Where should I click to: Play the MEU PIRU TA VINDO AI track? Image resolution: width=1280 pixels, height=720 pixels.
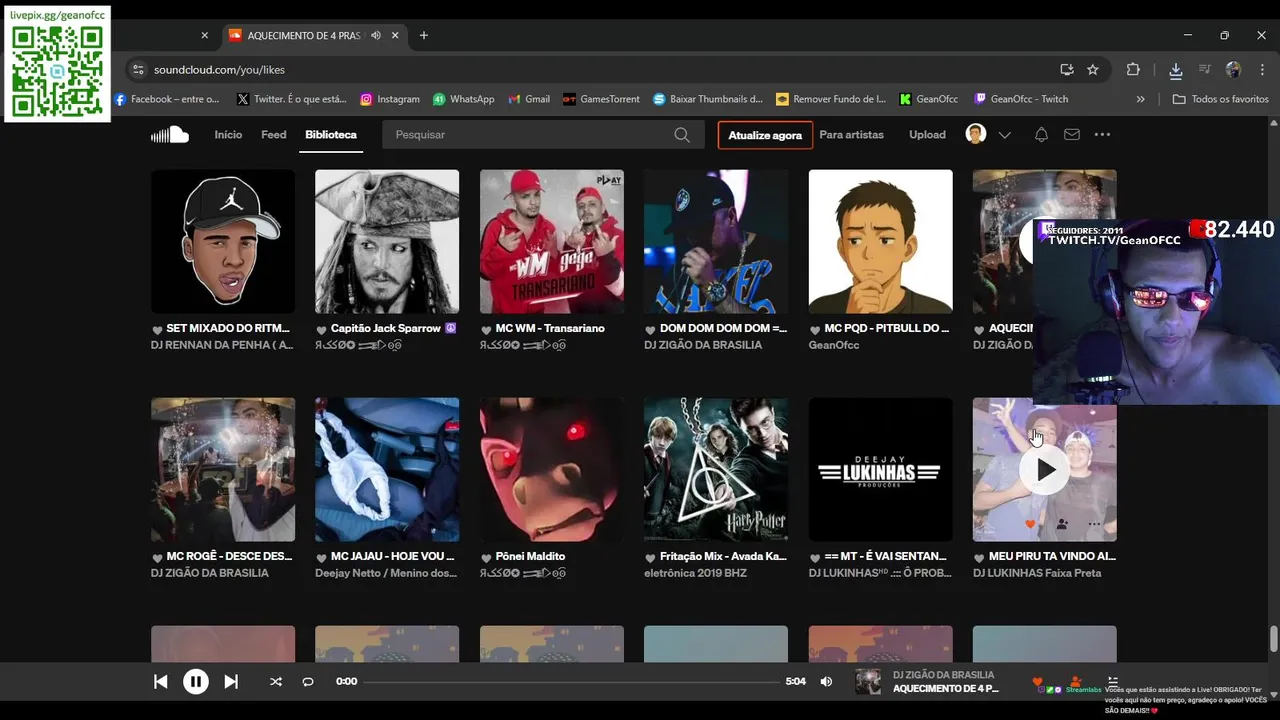click(x=1045, y=470)
